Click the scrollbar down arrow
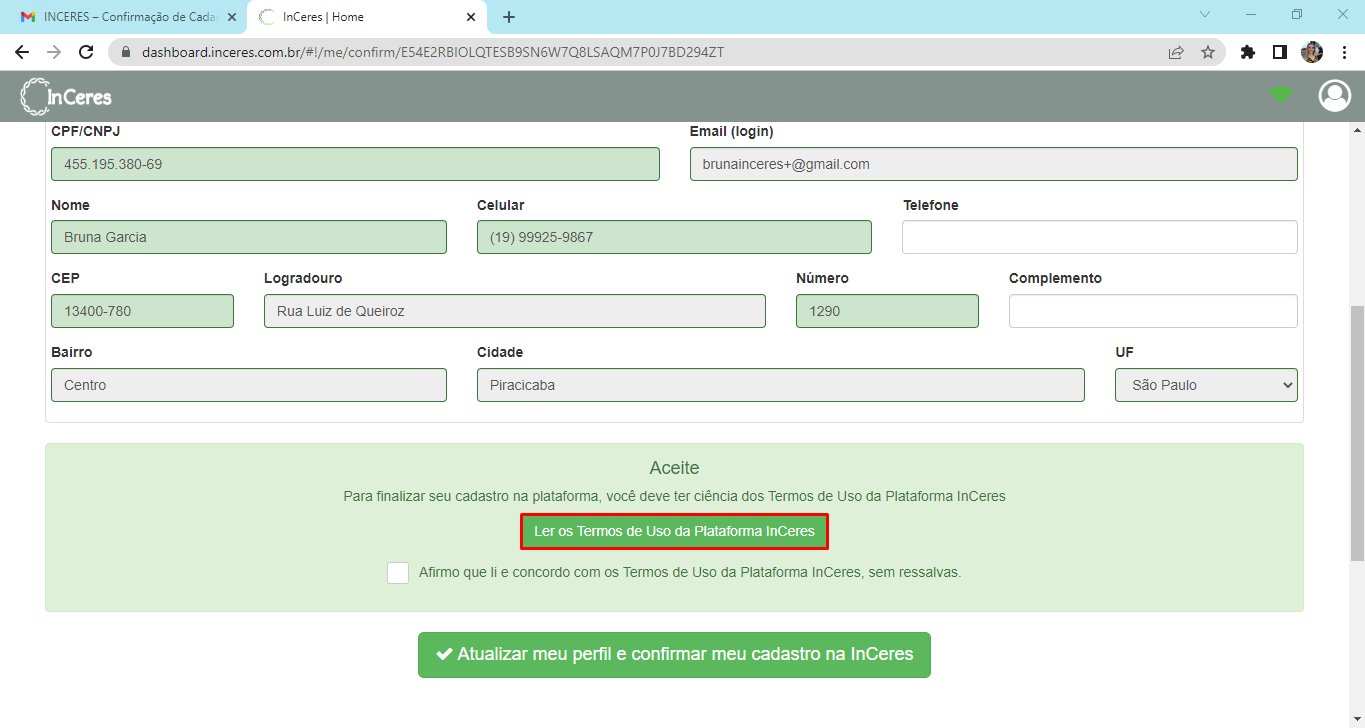This screenshot has height=728, width=1365. pos(1356,720)
